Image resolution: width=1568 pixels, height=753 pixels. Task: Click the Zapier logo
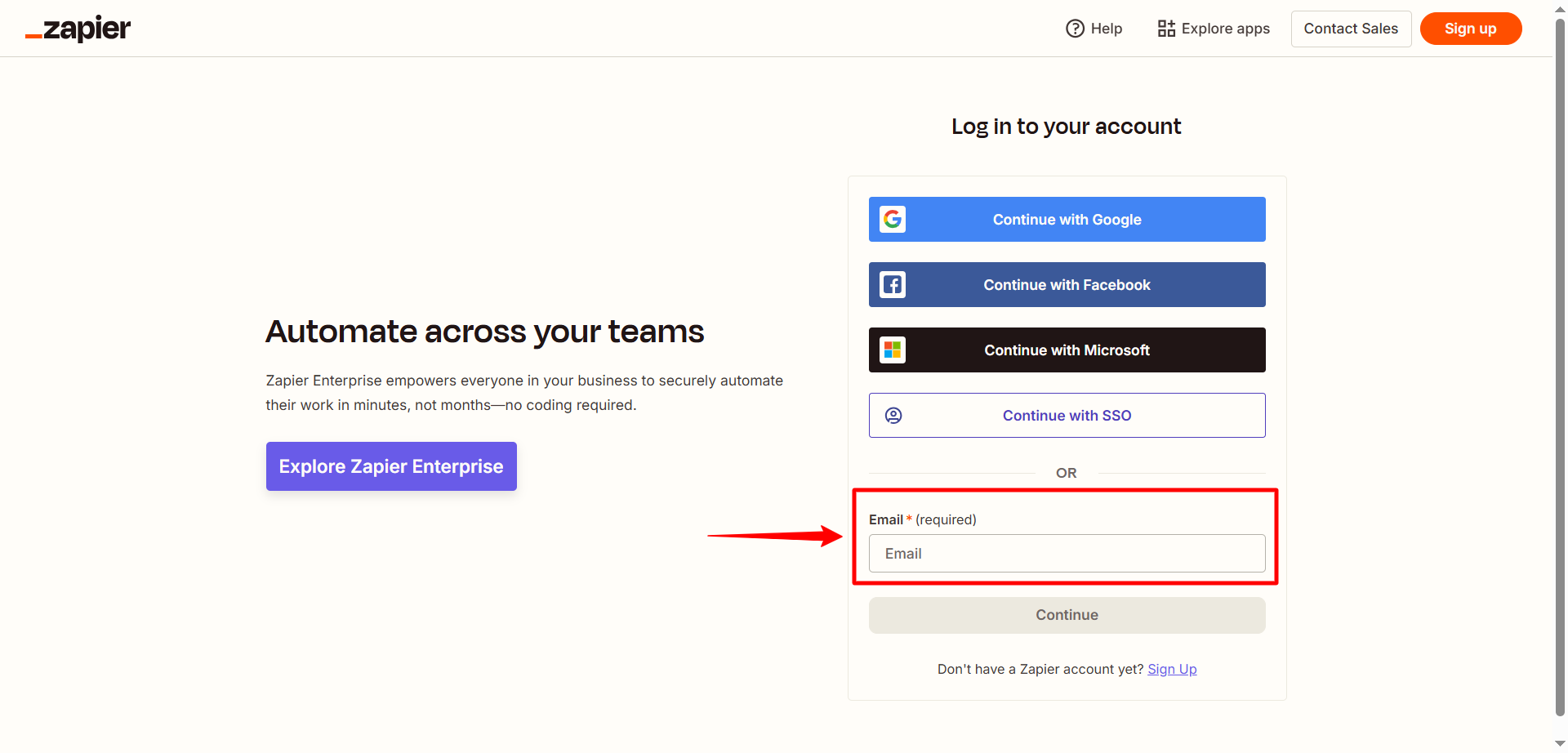[x=78, y=29]
